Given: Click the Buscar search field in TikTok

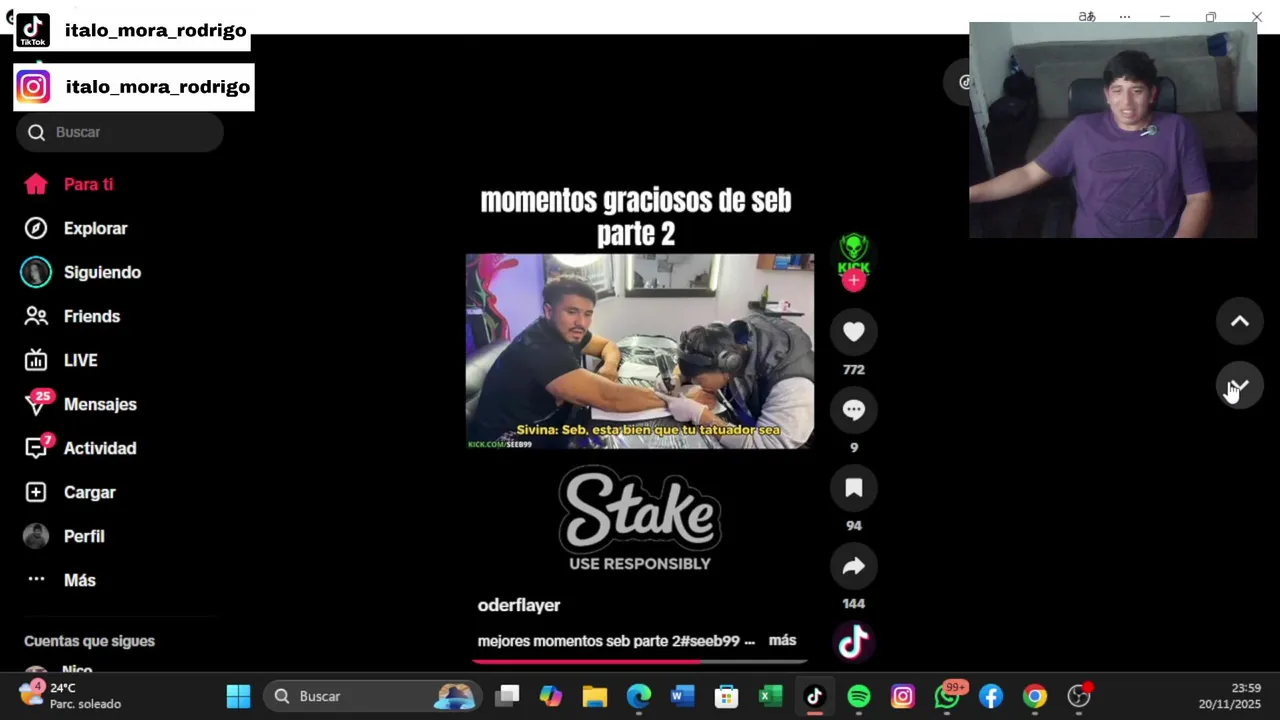Looking at the screenshot, I should coord(120,132).
